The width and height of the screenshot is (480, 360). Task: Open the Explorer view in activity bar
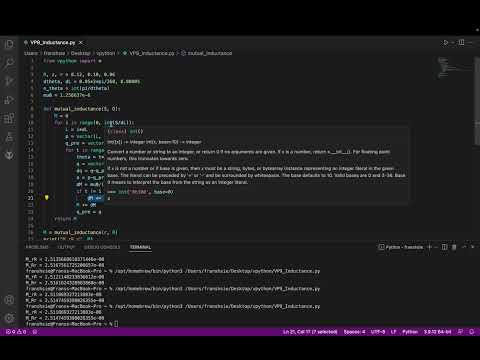coord(9,44)
